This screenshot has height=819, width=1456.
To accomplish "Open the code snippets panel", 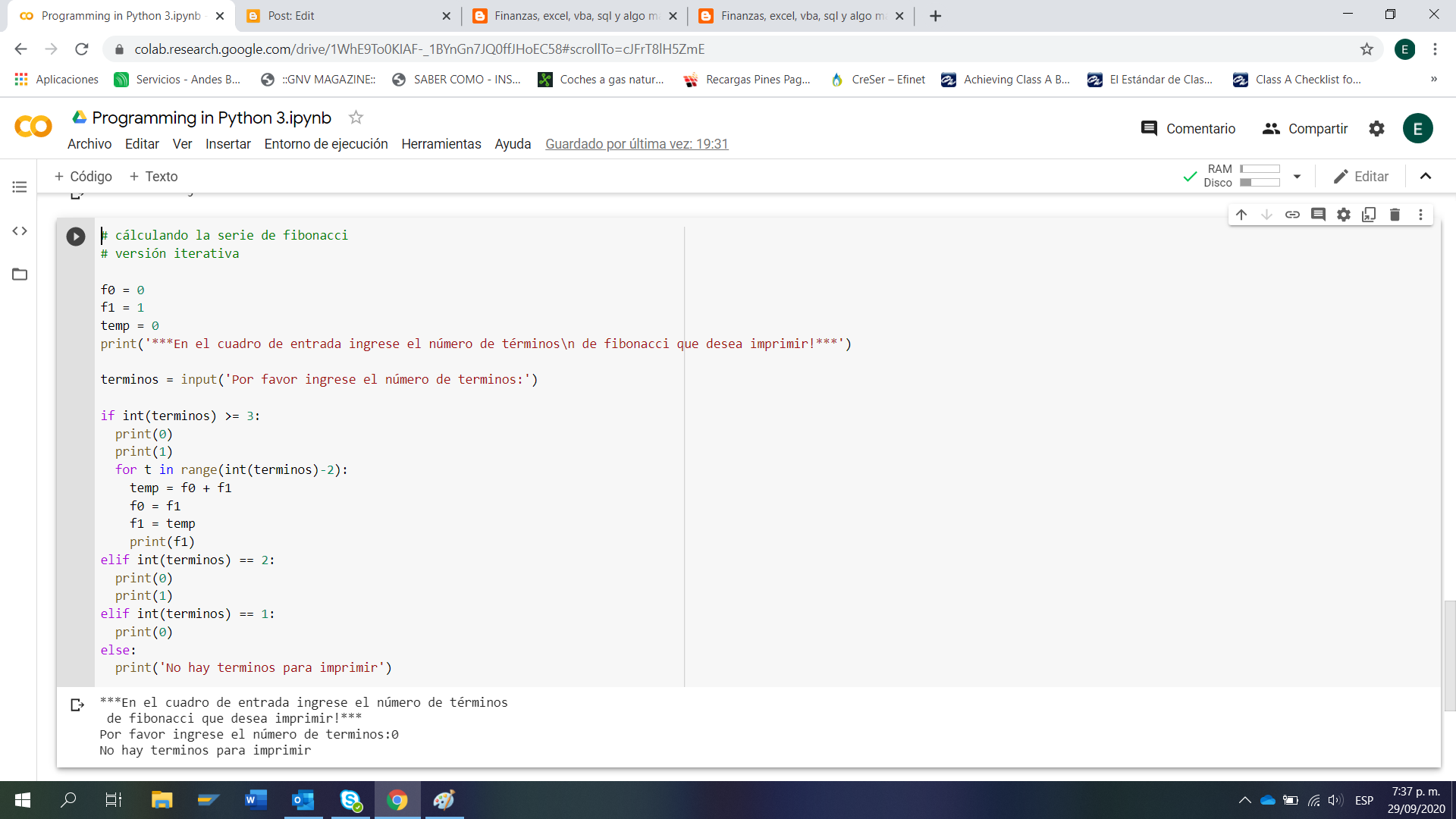I will [19, 231].
